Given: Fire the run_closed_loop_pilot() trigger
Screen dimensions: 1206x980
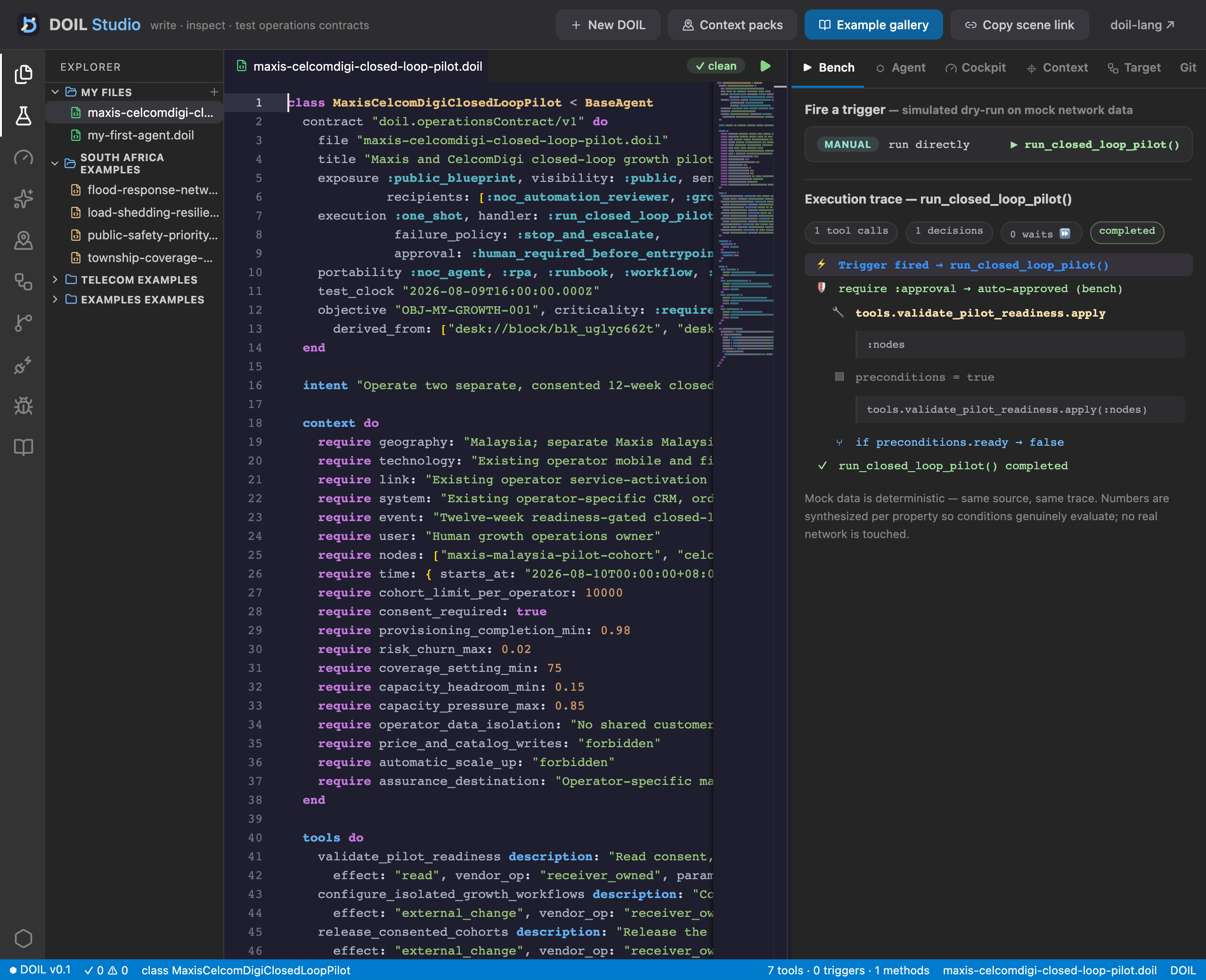Looking at the screenshot, I should pos(1095,145).
